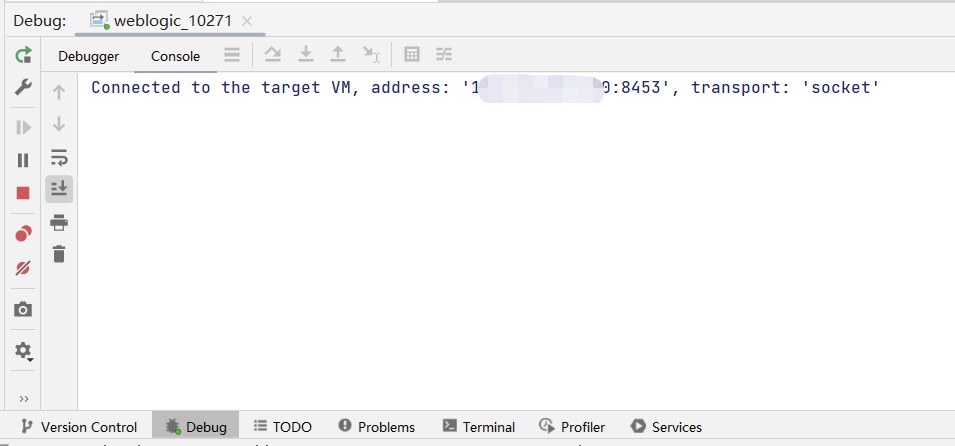Click the Step Out button
The height and width of the screenshot is (446, 955).
click(337, 54)
